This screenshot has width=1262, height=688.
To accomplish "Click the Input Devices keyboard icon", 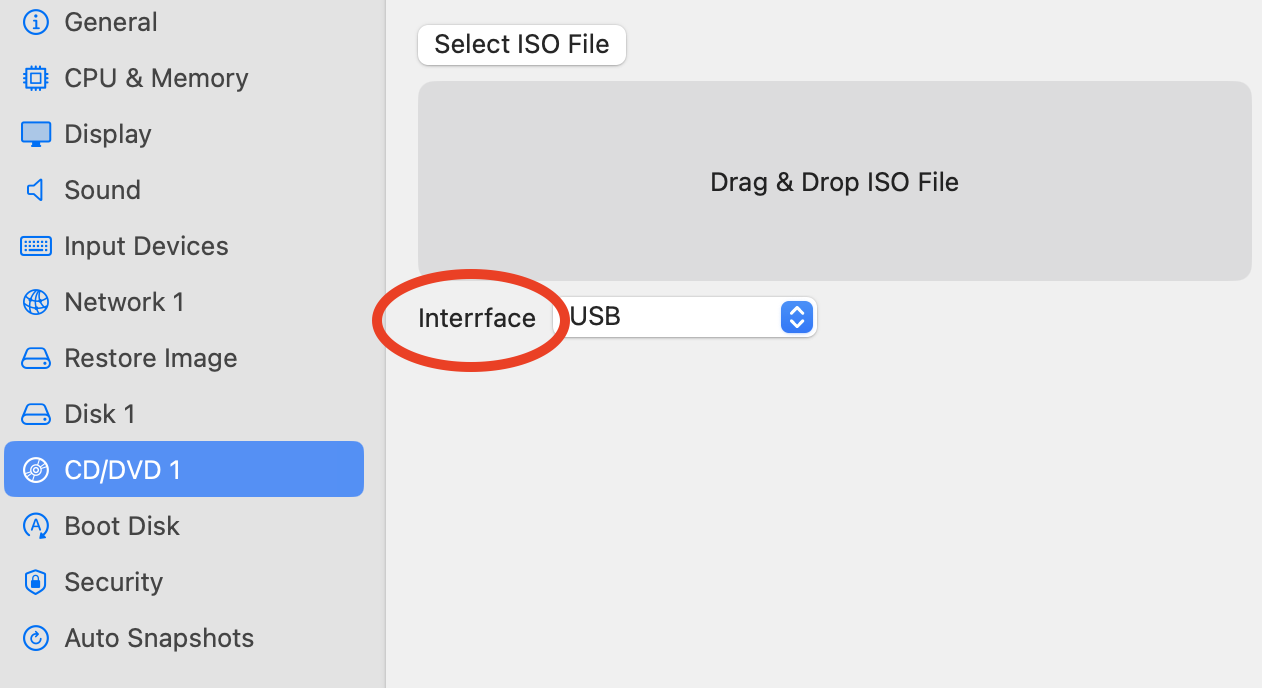I will [x=36, y=246].
